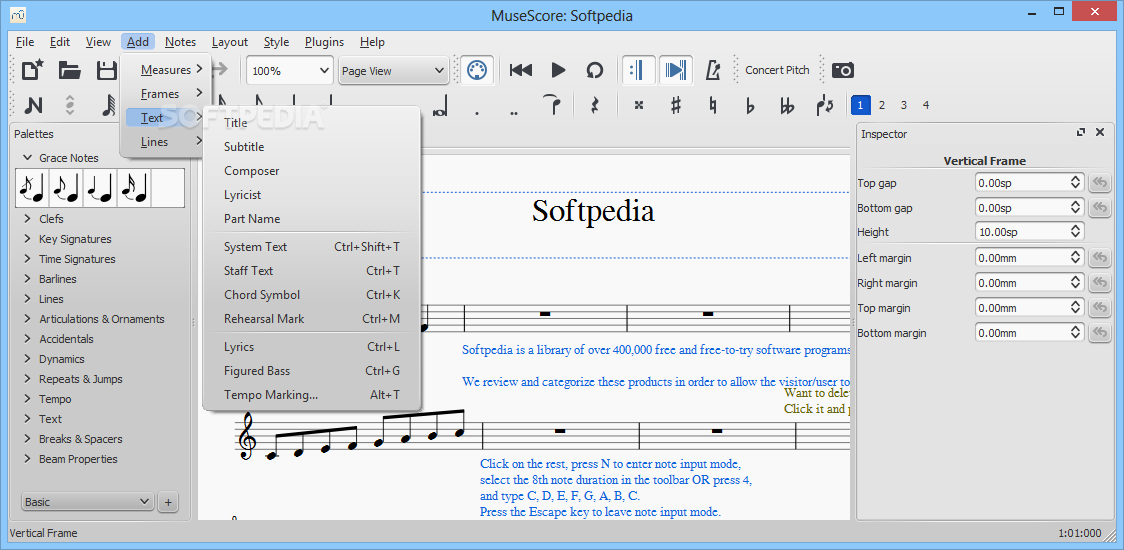The image size is (1124, 550).
Task: Open the Plugins menu
Action: click(x=324, y=42)
